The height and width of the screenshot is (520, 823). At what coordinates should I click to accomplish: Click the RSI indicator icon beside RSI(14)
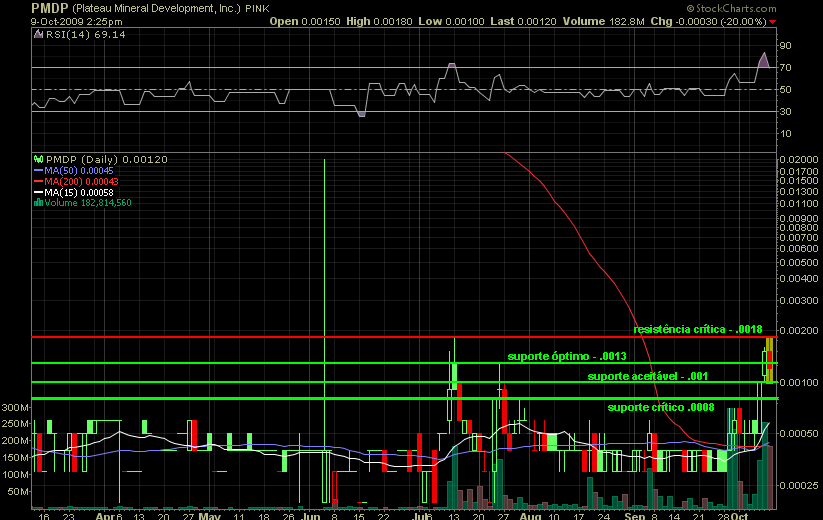[x=38, y=35]
